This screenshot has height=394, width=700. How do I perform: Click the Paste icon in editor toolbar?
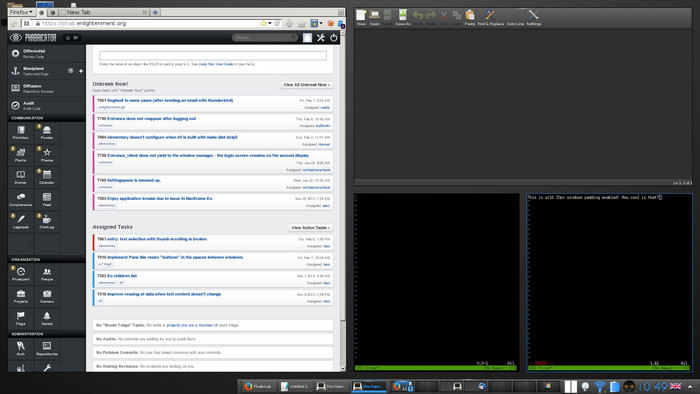pyautogui.click(x=470, y=17)
